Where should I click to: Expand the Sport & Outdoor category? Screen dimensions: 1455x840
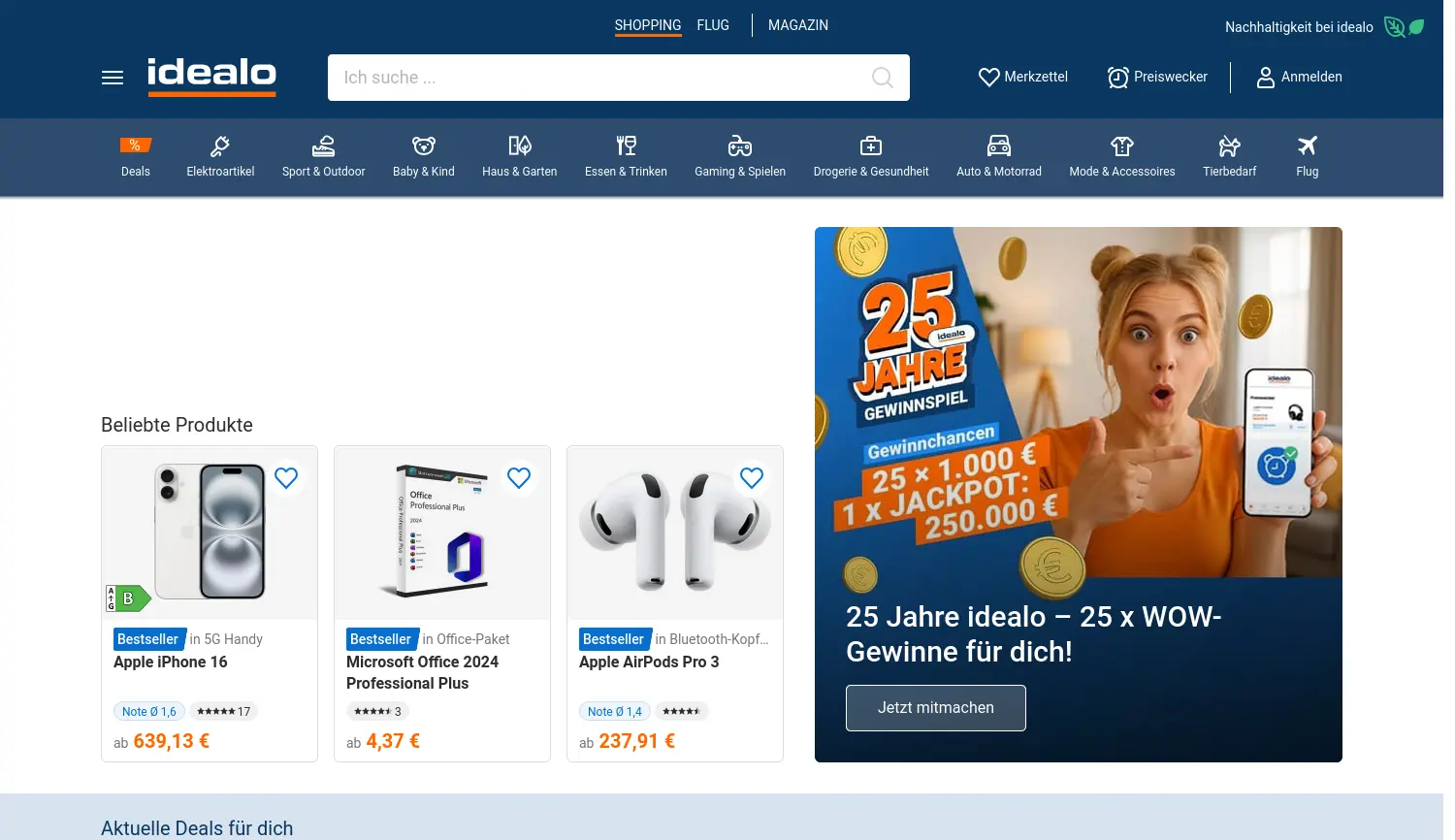(x=323, y=157)
